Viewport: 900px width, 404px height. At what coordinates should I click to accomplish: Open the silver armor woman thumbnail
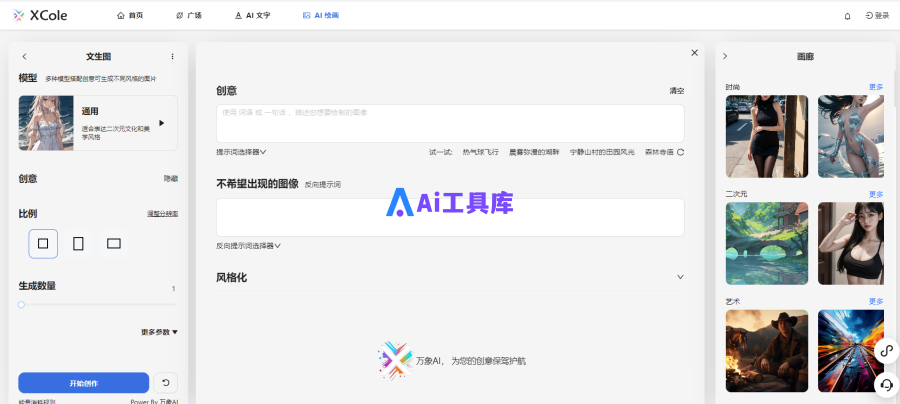click(x=851, y=137)
